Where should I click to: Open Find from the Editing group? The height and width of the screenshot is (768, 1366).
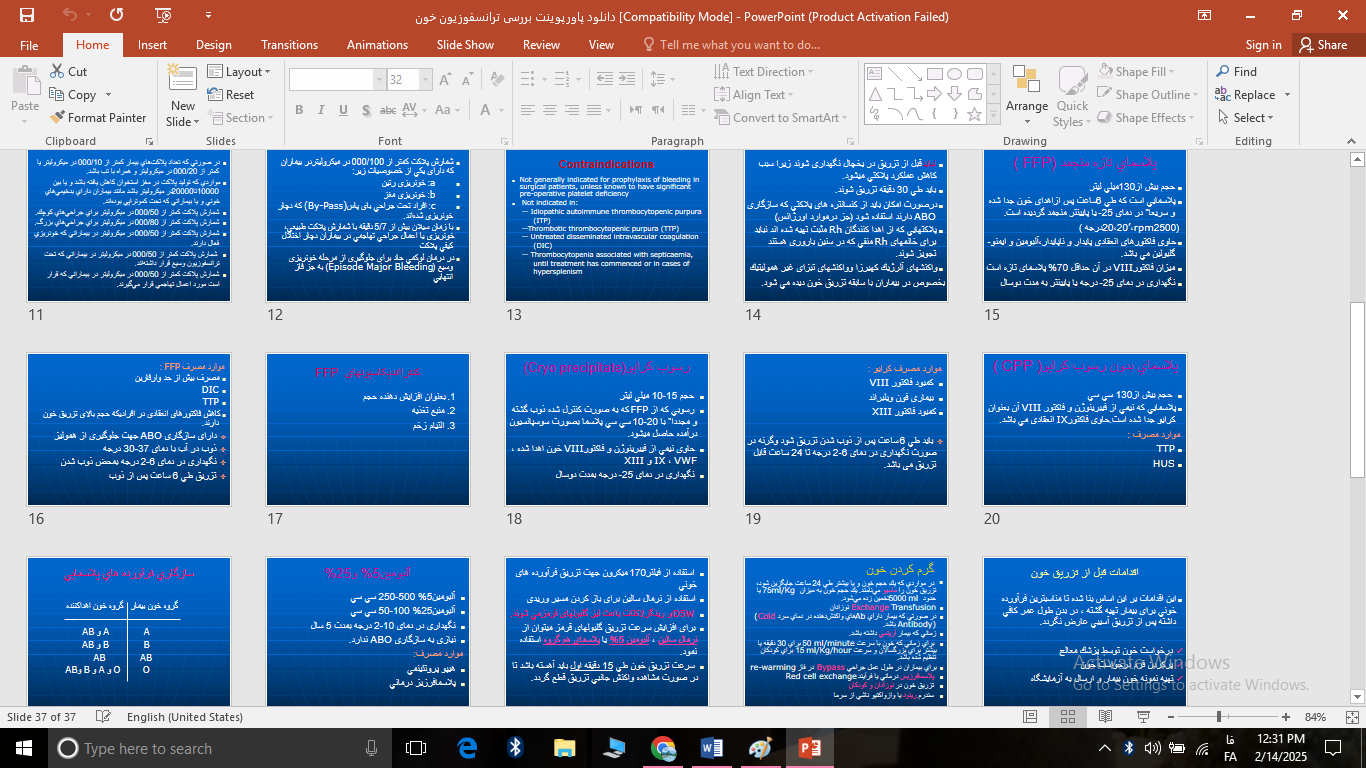tap(1236, 72)
